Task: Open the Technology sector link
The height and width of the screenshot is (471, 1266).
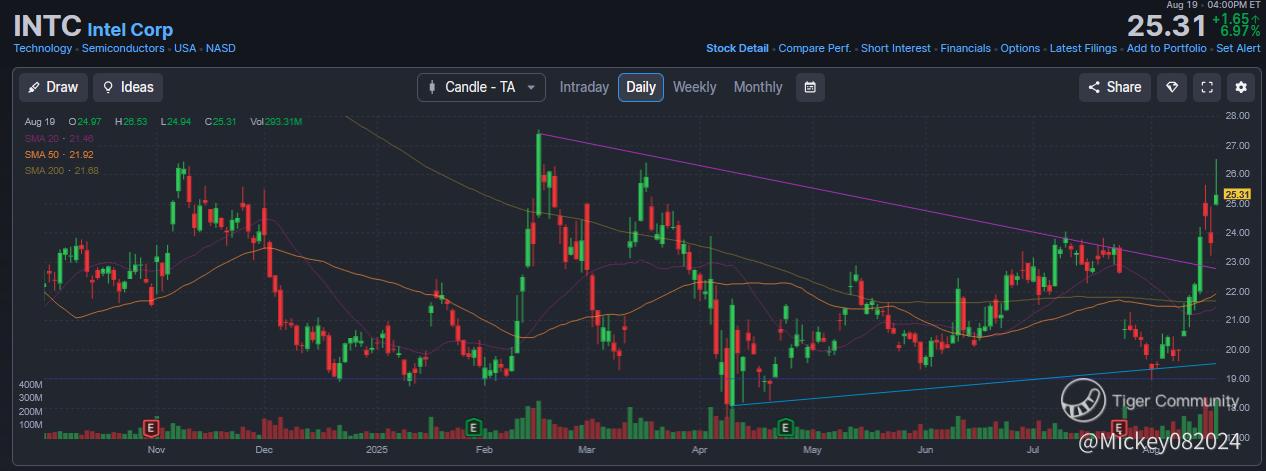Action: 43,48
